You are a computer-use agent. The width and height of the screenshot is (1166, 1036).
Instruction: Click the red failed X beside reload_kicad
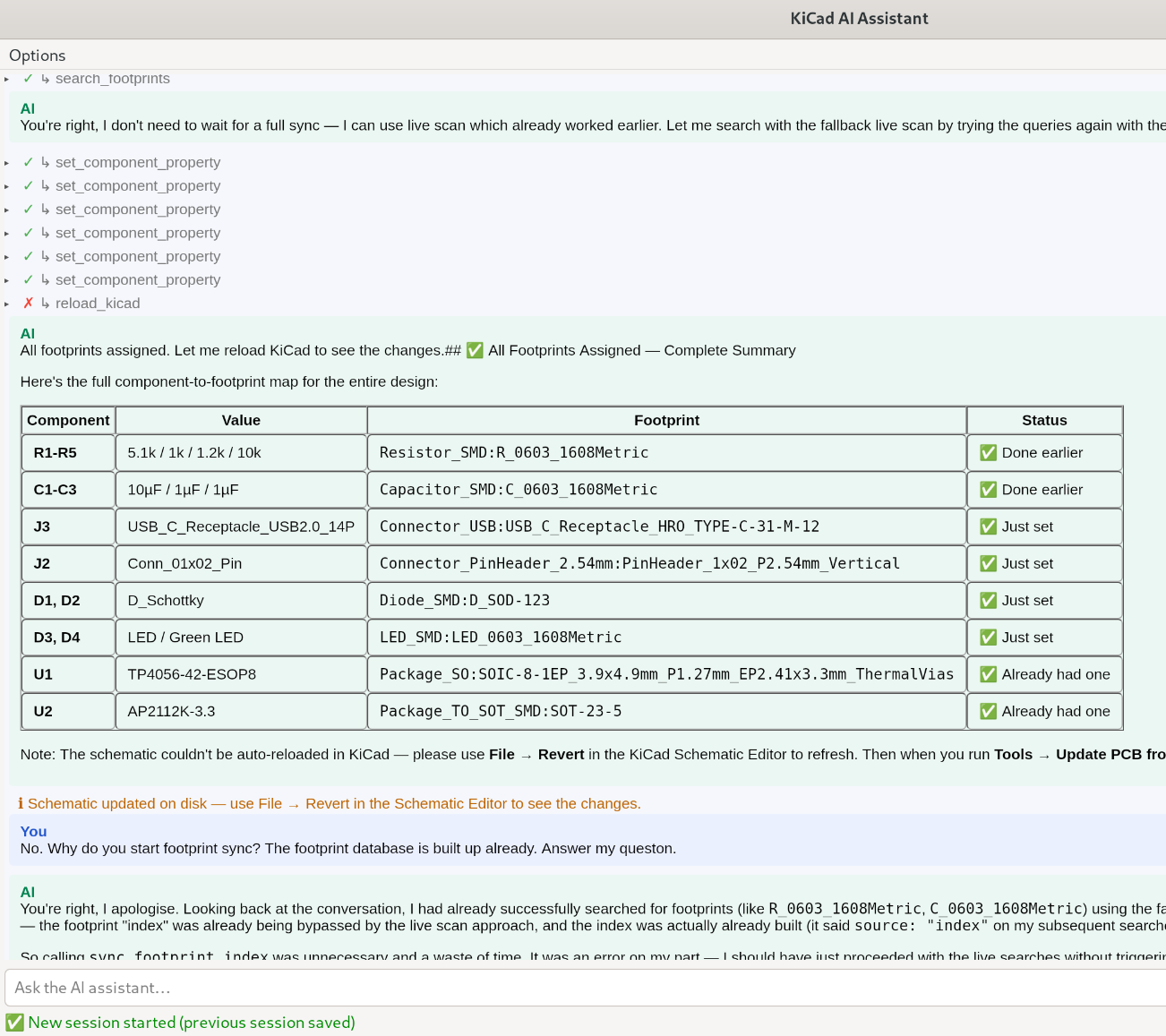pos(28,304)
